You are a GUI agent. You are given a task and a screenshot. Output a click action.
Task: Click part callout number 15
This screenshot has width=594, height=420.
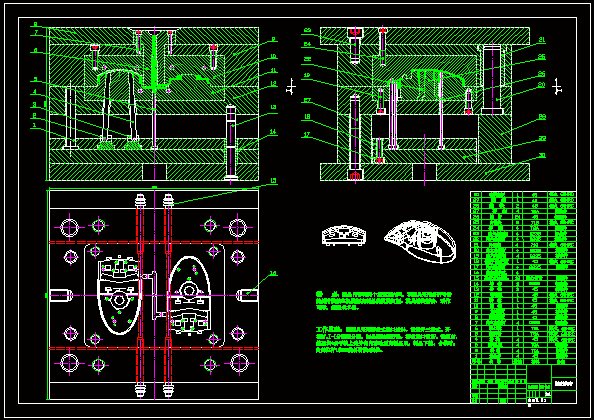[273, 181]
